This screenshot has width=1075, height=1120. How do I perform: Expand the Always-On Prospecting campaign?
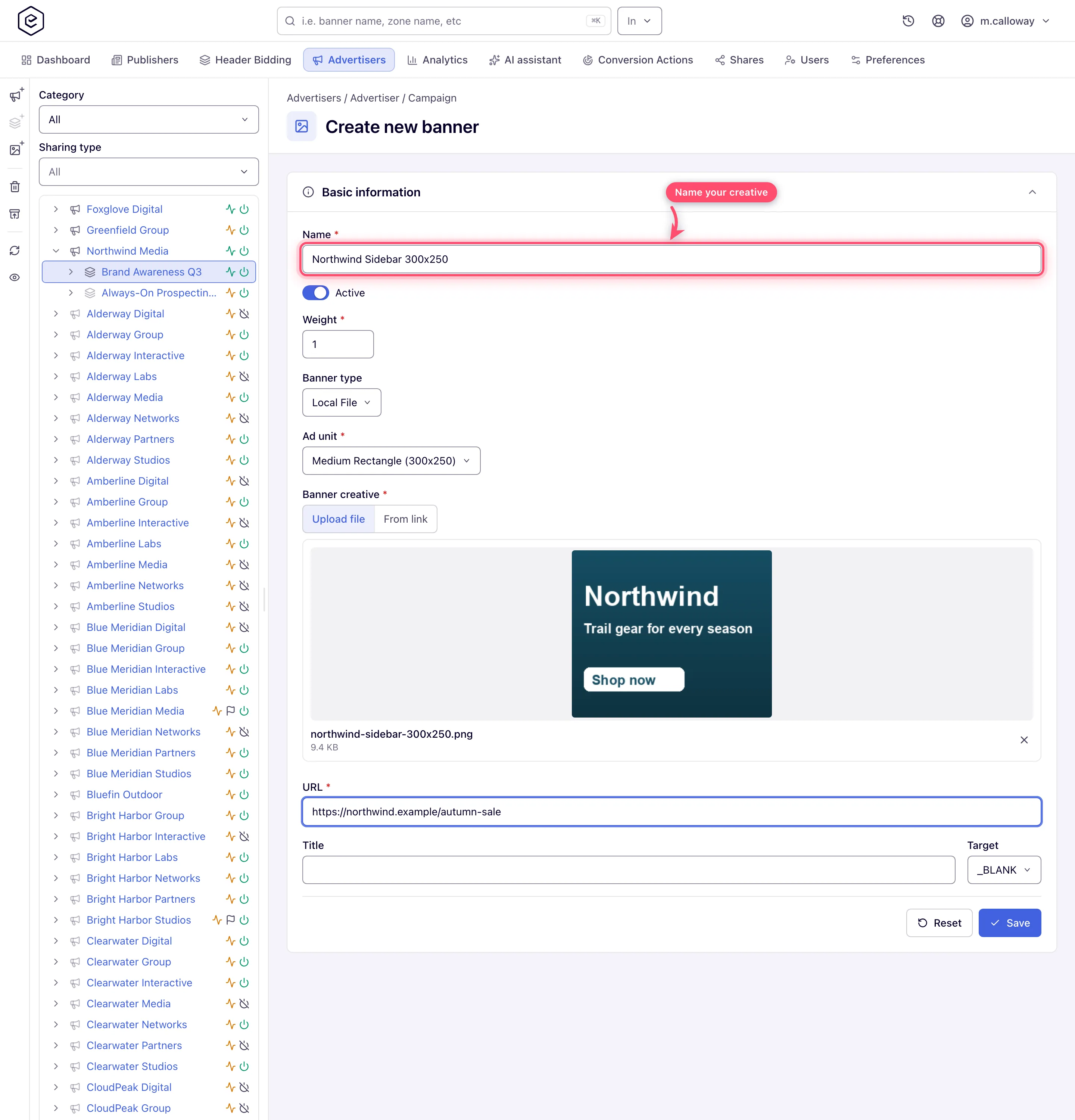(x=71, y=293)
